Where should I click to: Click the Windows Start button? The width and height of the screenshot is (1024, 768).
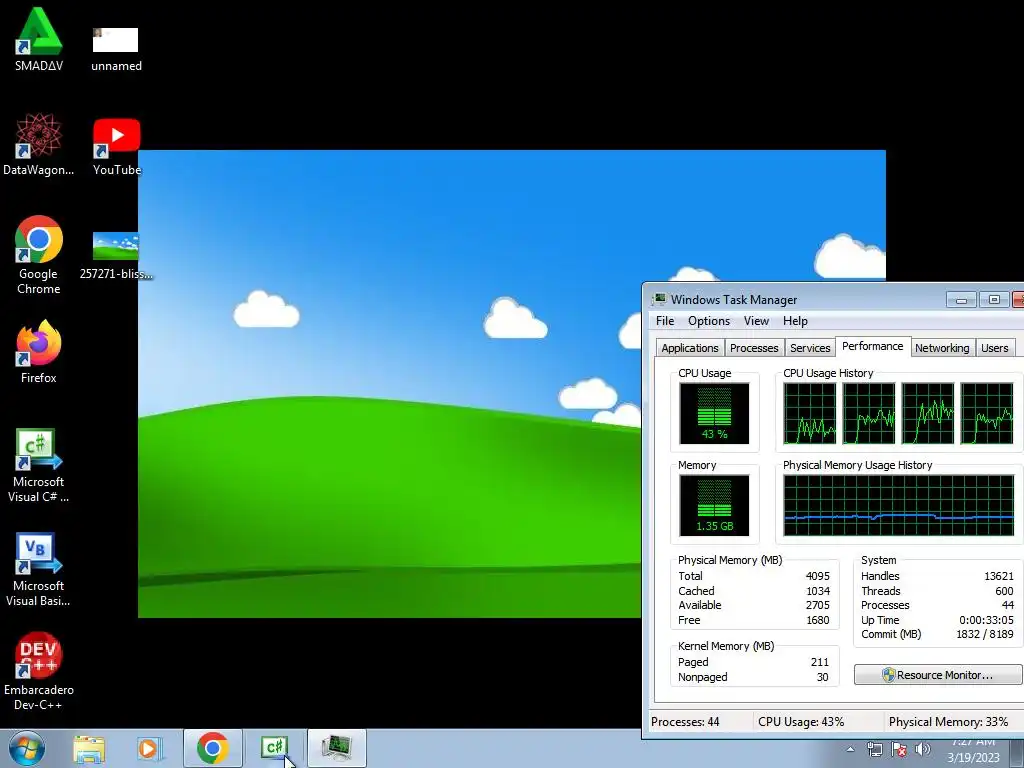(27, 748)
